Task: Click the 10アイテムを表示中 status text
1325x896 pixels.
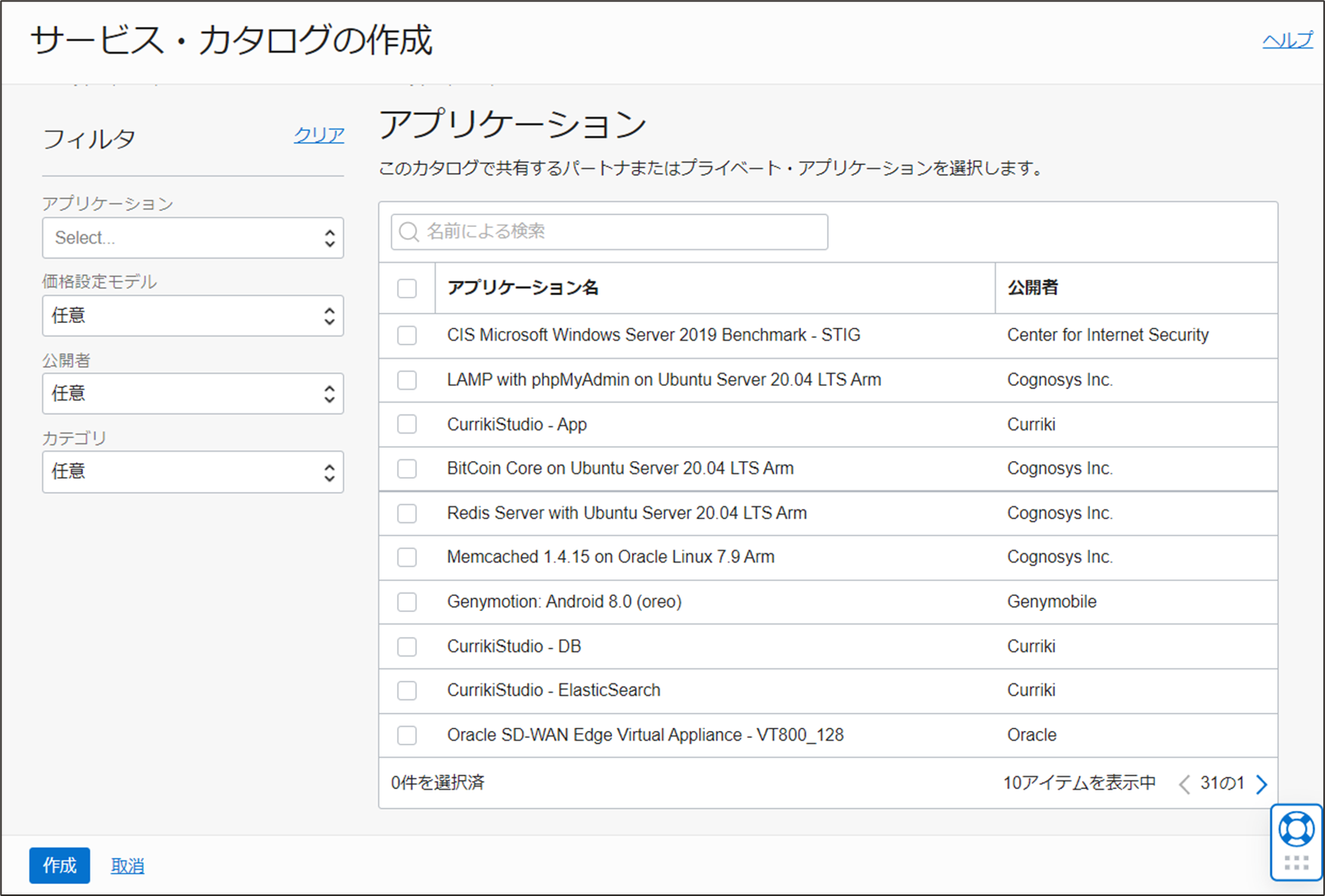Action: pyautogui.click(x=1080, y=783)
